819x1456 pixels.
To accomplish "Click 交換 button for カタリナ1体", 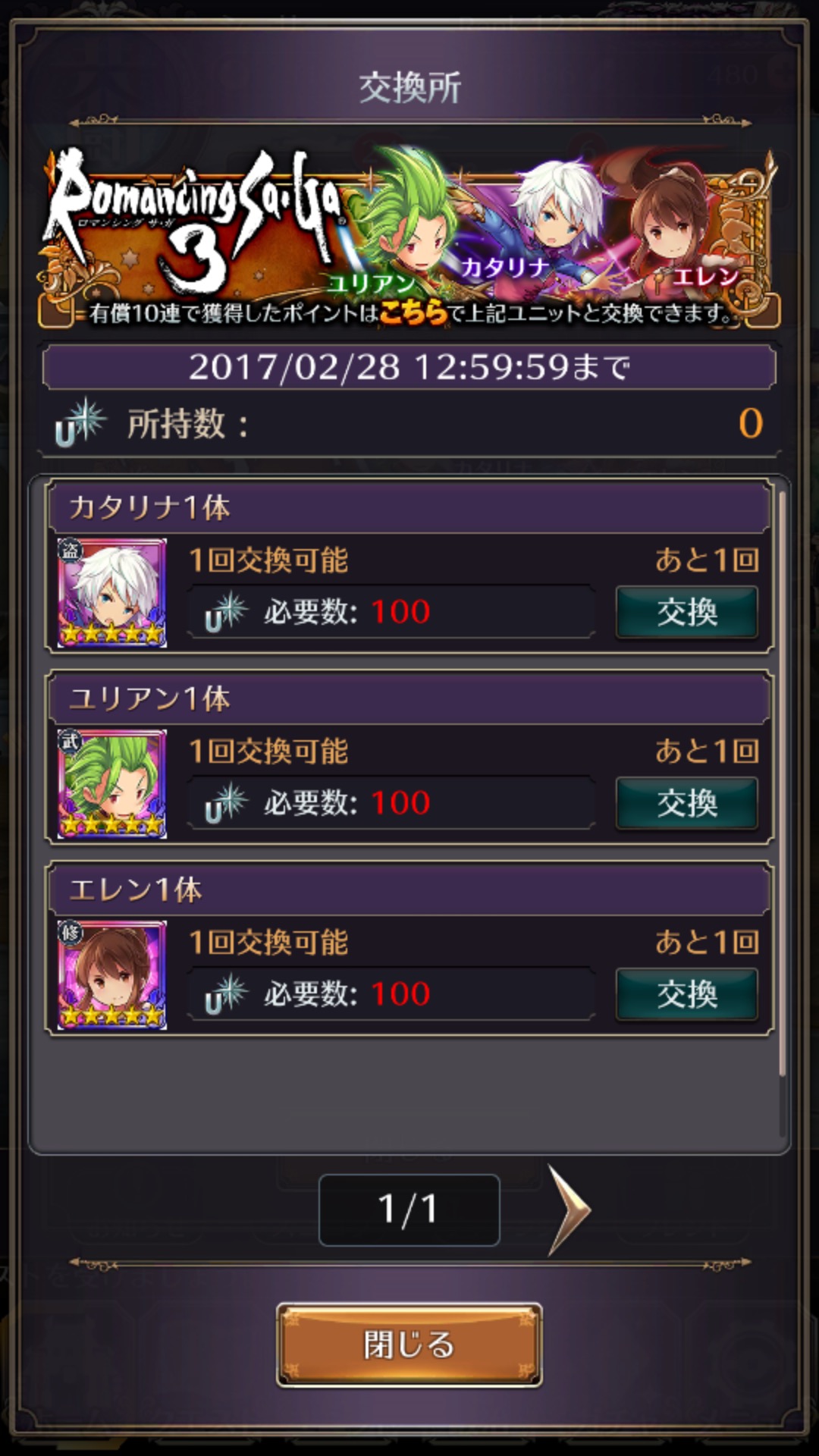I will (x=686, y=612).
